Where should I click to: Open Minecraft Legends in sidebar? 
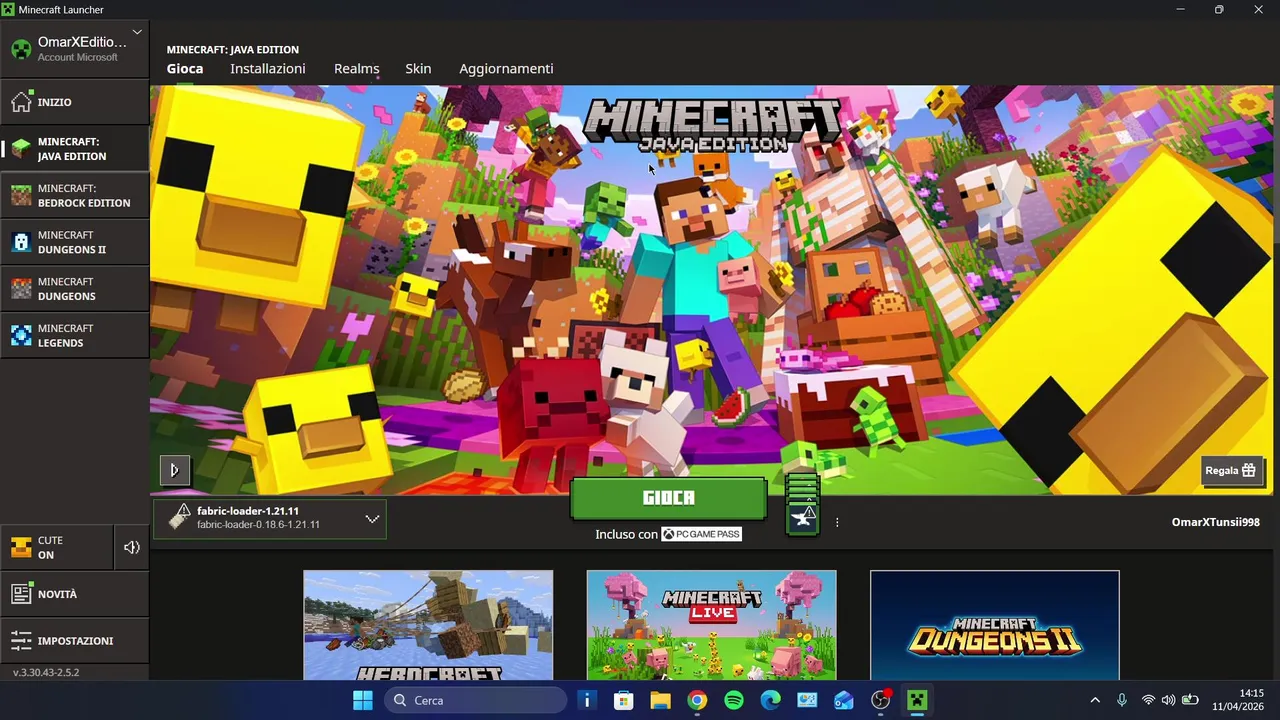[75, 335]
